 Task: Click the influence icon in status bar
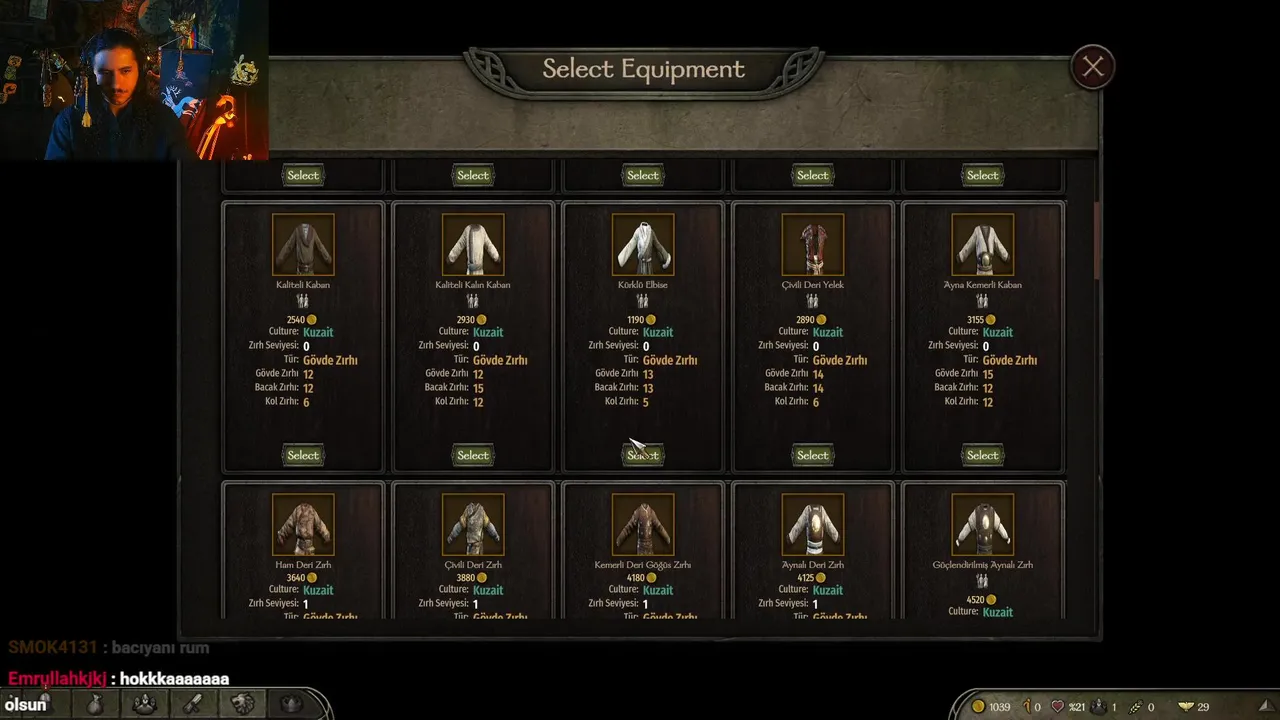1025,707
